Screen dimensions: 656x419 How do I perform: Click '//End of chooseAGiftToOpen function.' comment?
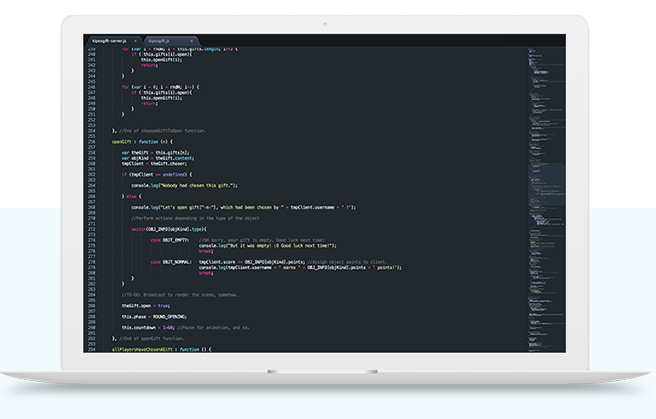tap(163, 131)
